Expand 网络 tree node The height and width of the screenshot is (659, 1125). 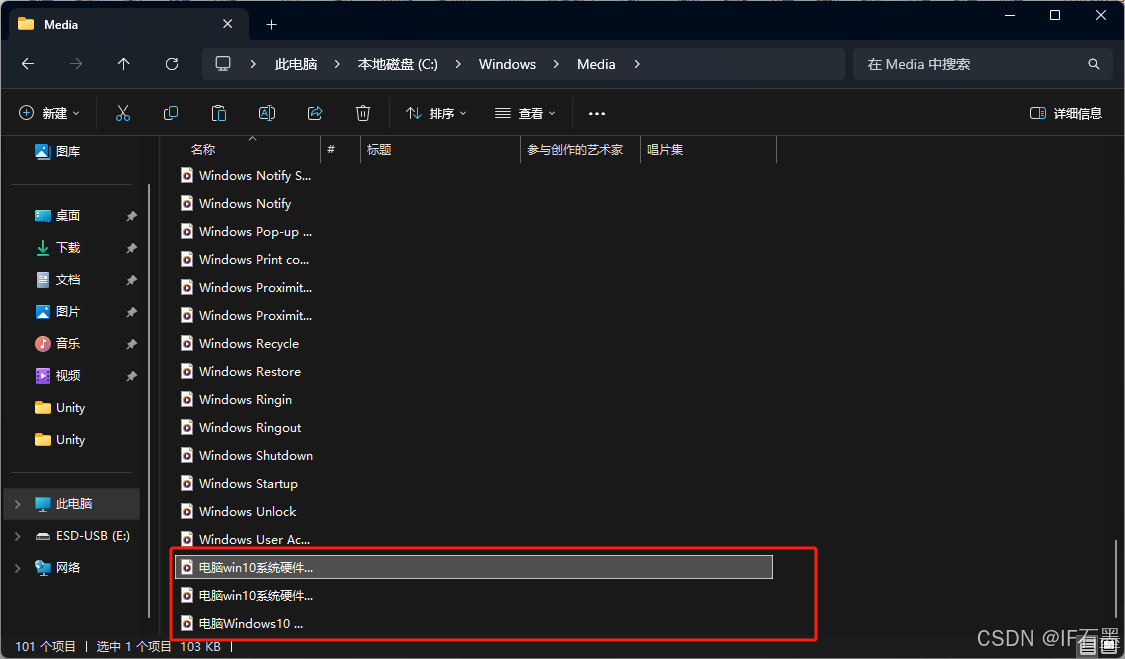point(17,568)
